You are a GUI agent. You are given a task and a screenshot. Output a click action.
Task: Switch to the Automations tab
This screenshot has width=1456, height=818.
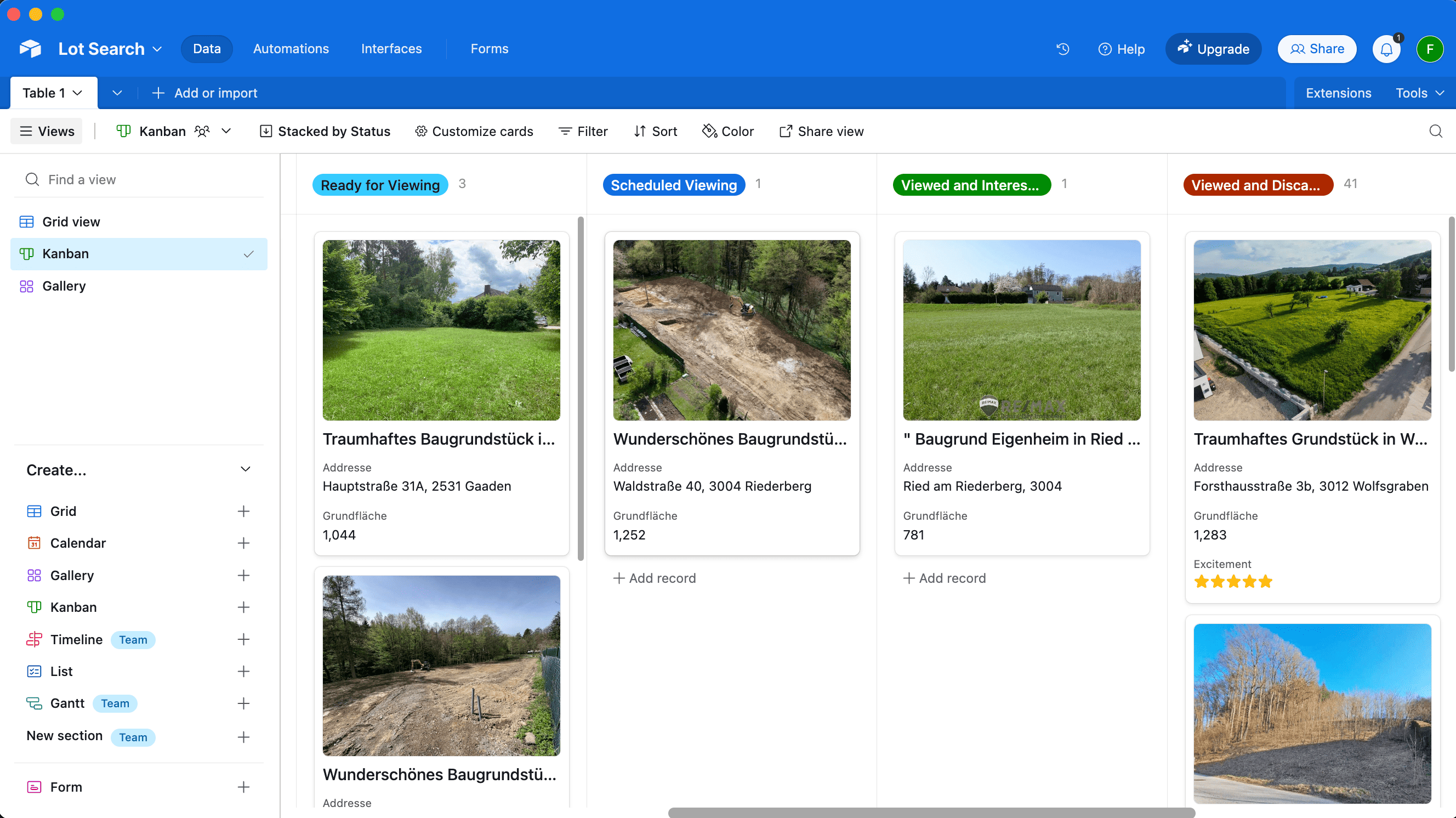pos(291,49)
